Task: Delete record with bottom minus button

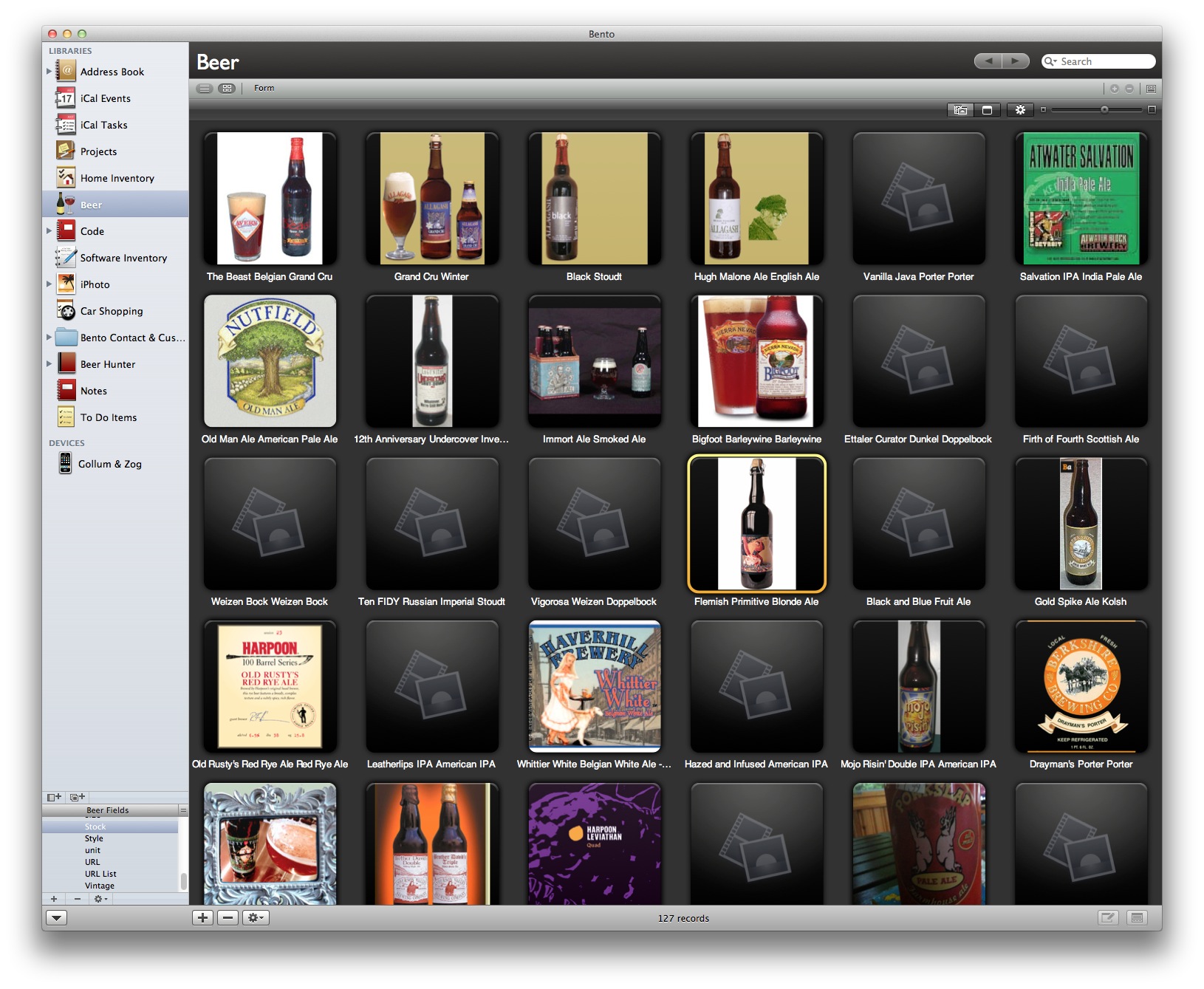Action: coord(228,917)
